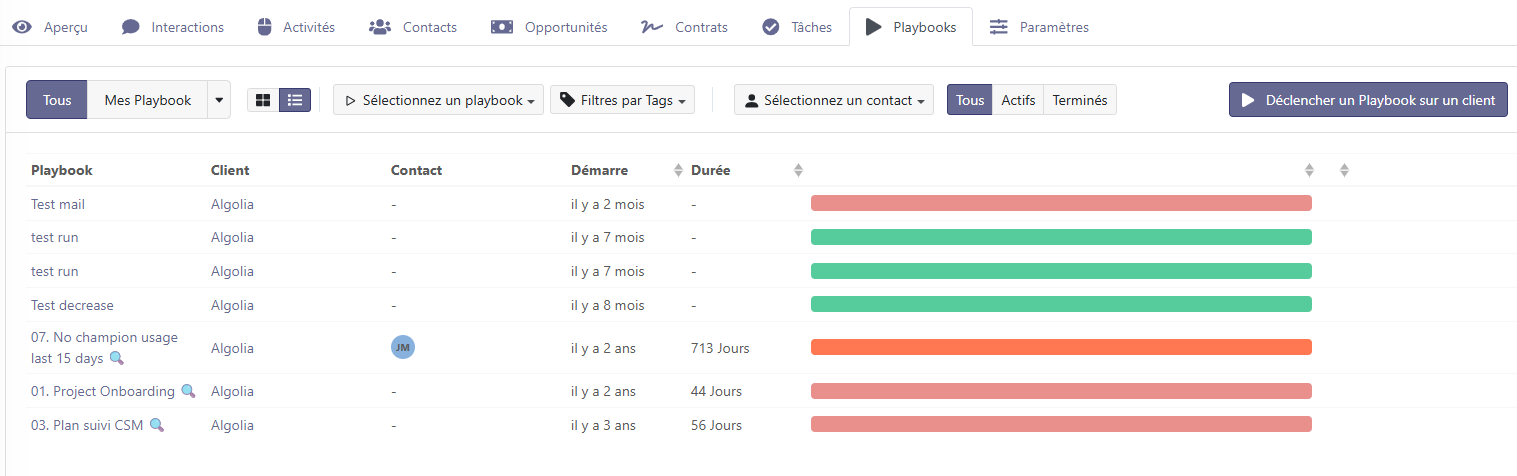The height and width of the screenshot is (476, 1517).
Task: Click the JM contact avatar
Action: point(402,347)
